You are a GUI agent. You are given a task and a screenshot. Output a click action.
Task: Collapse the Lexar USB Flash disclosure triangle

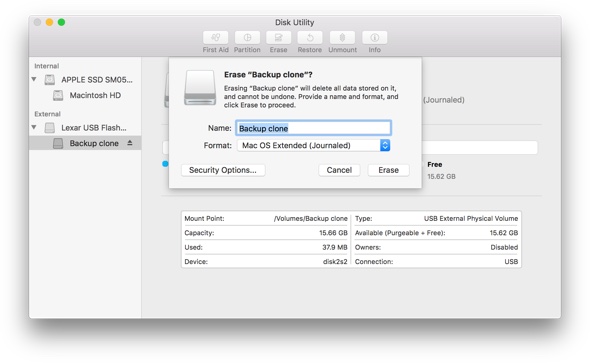tap(34, 128)
